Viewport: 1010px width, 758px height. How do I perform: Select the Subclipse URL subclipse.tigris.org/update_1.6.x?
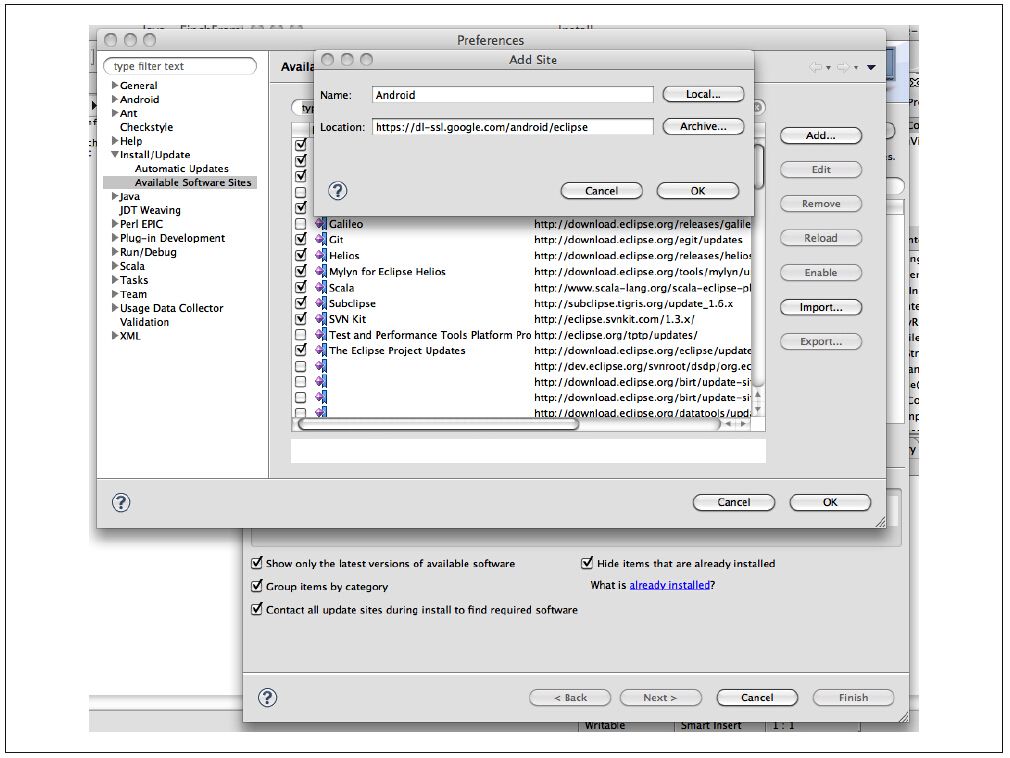click(x=633, y=303)
